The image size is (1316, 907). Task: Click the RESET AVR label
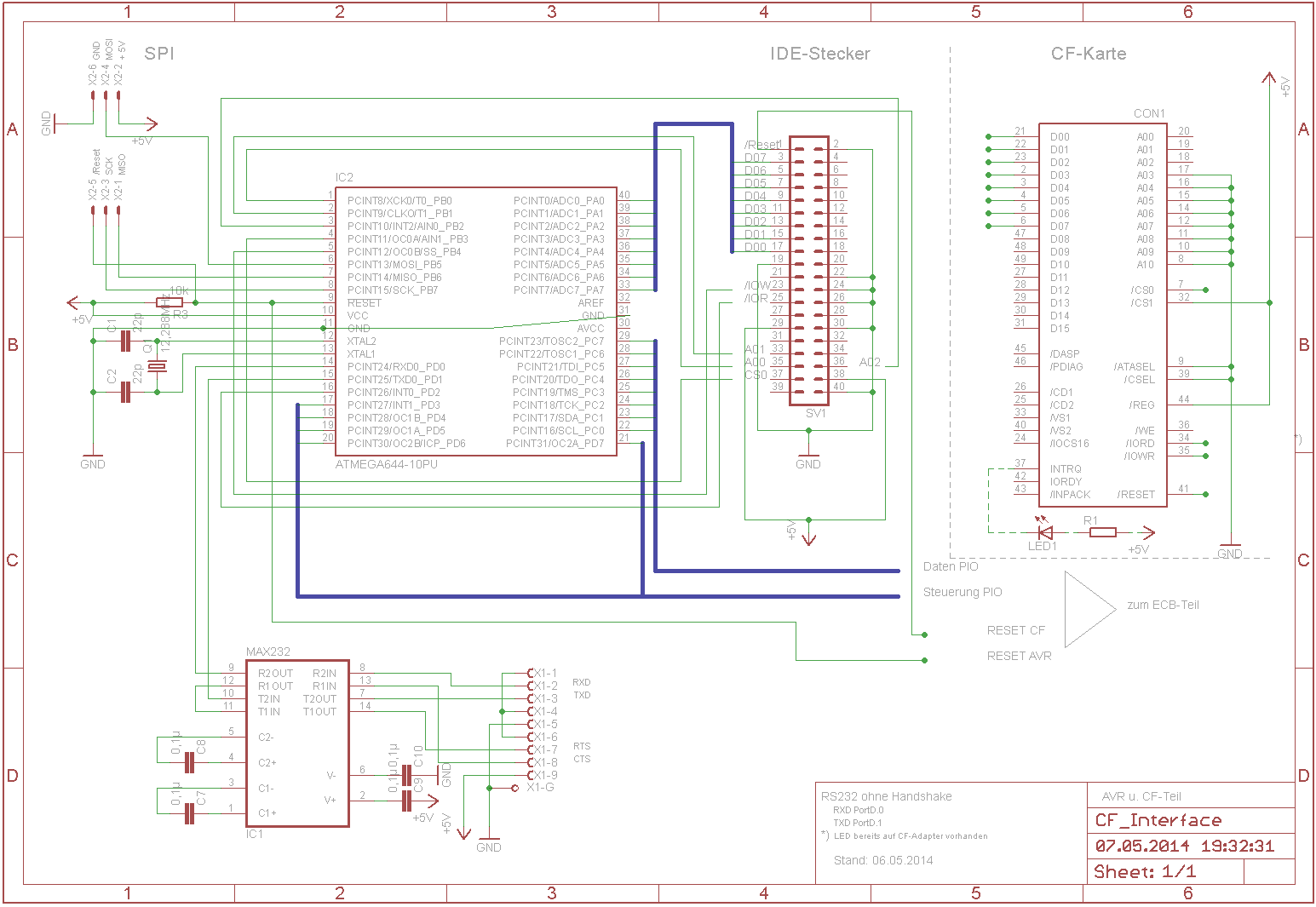pyautogui.click(x=1019, y=656)
